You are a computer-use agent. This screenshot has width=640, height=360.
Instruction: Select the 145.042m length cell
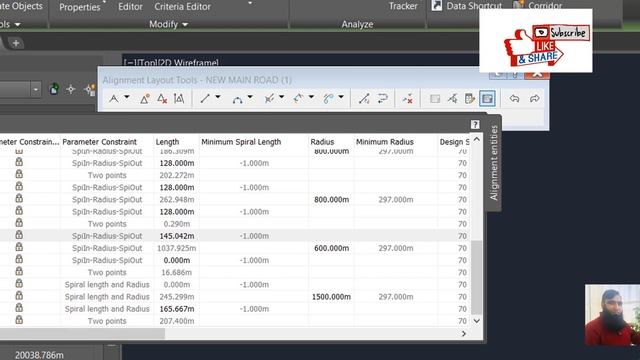176,236
